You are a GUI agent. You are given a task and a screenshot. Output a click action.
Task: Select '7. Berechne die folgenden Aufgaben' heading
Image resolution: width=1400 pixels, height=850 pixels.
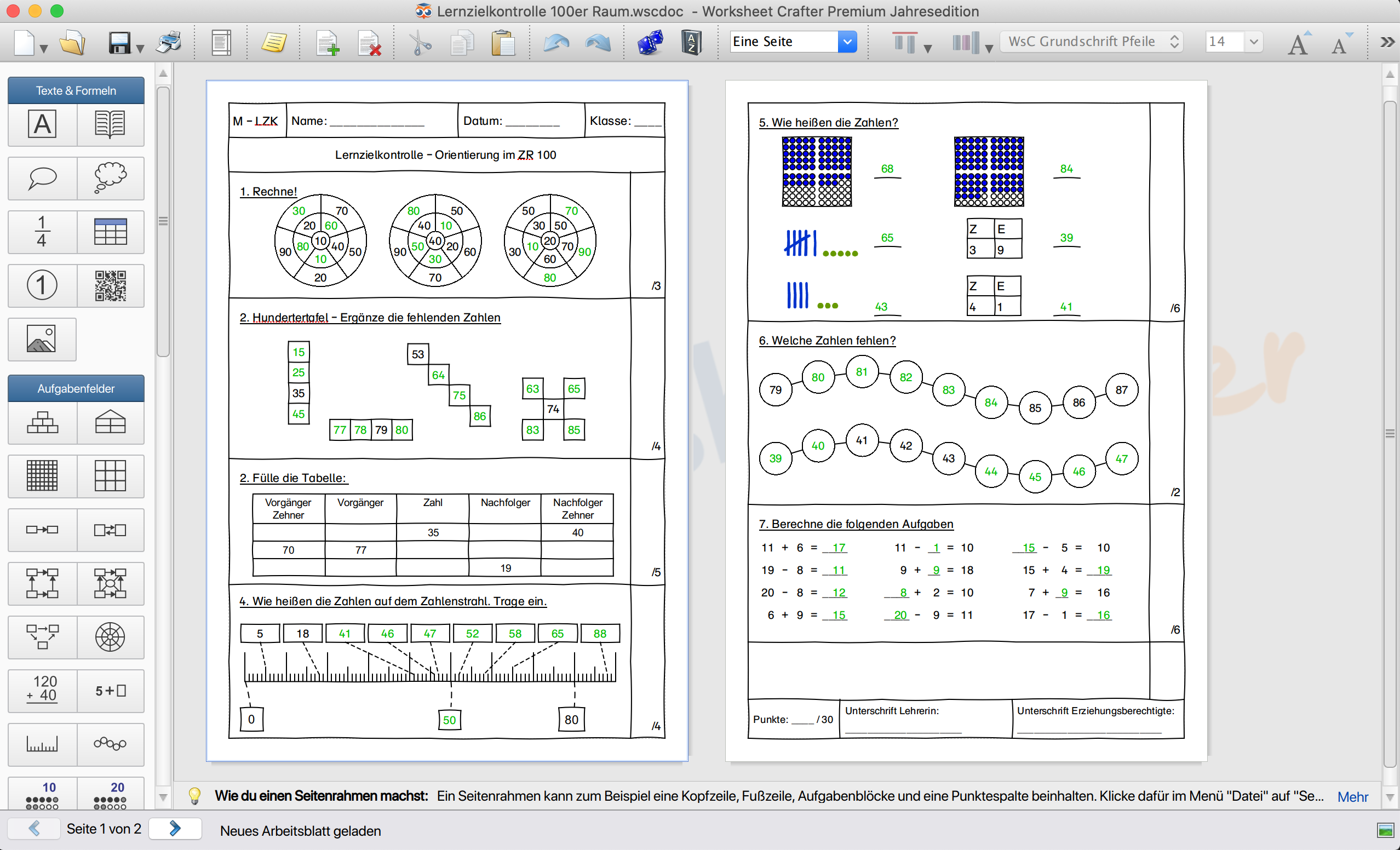(856, 524)
